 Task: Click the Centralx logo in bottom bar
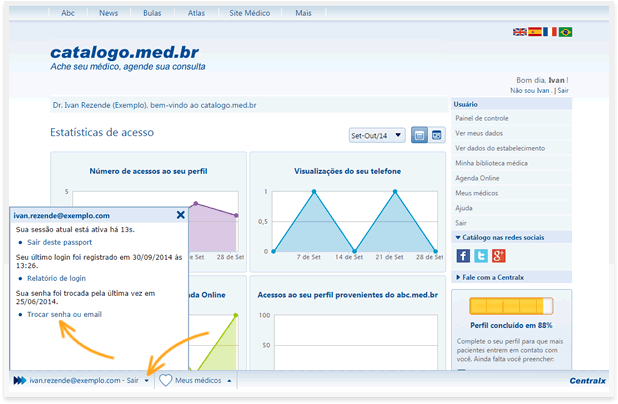tap(587, 381)
